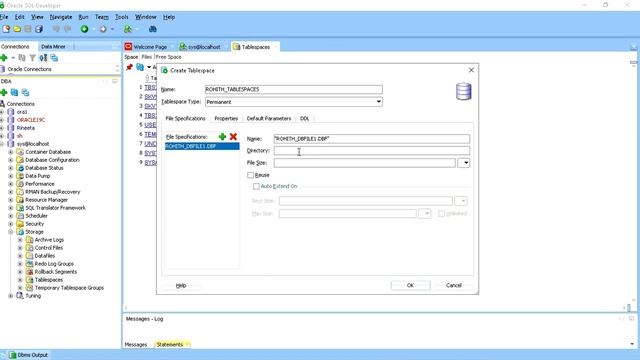Viewport: 640px width, 360px height.
Task: Switch to the Statements log tab
Action: (170, 344)
